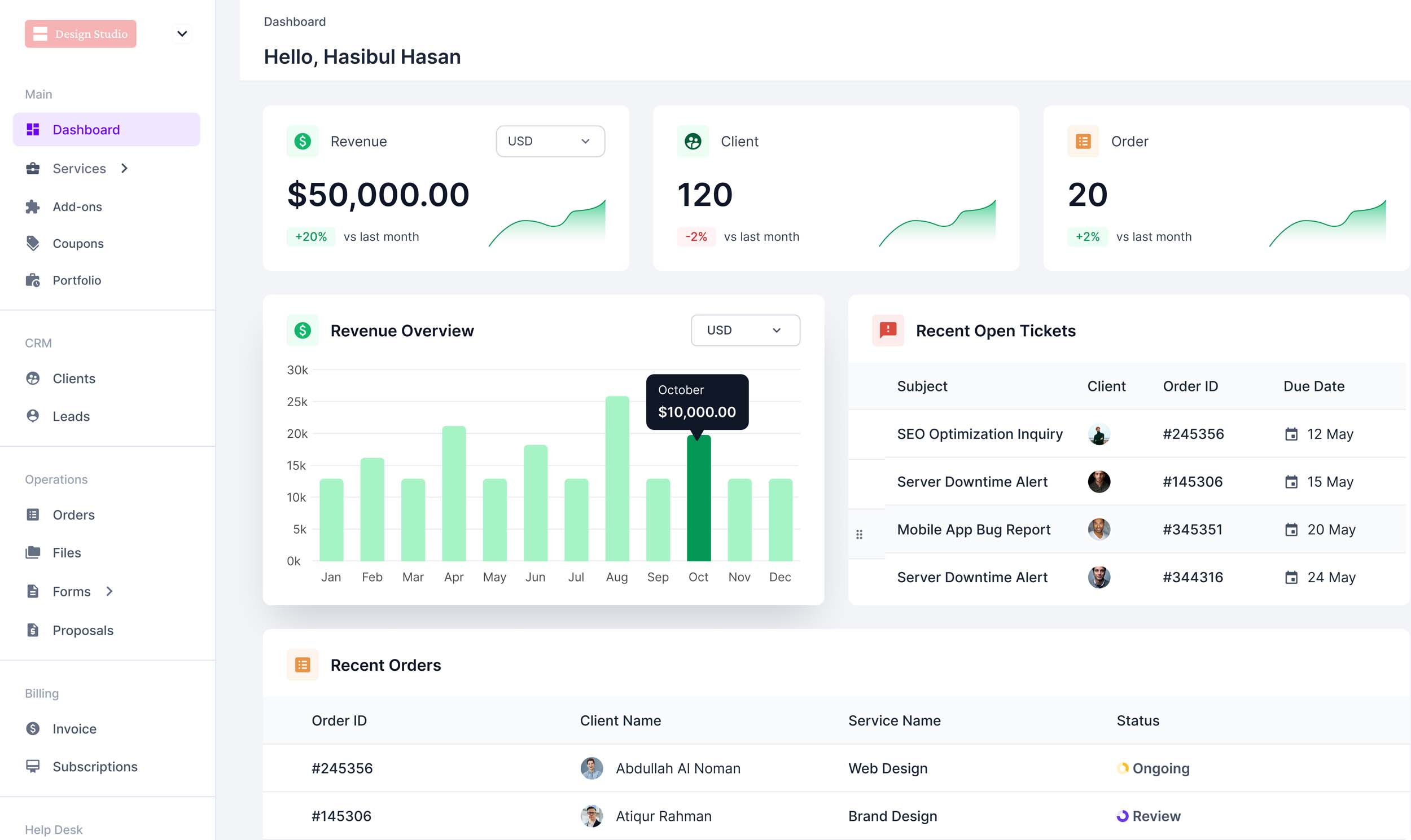Image resolution: width=1411 pixels, height=840 pixels.
Task: Click the Subscriptions monitor icon
Action: coord(33,767)
